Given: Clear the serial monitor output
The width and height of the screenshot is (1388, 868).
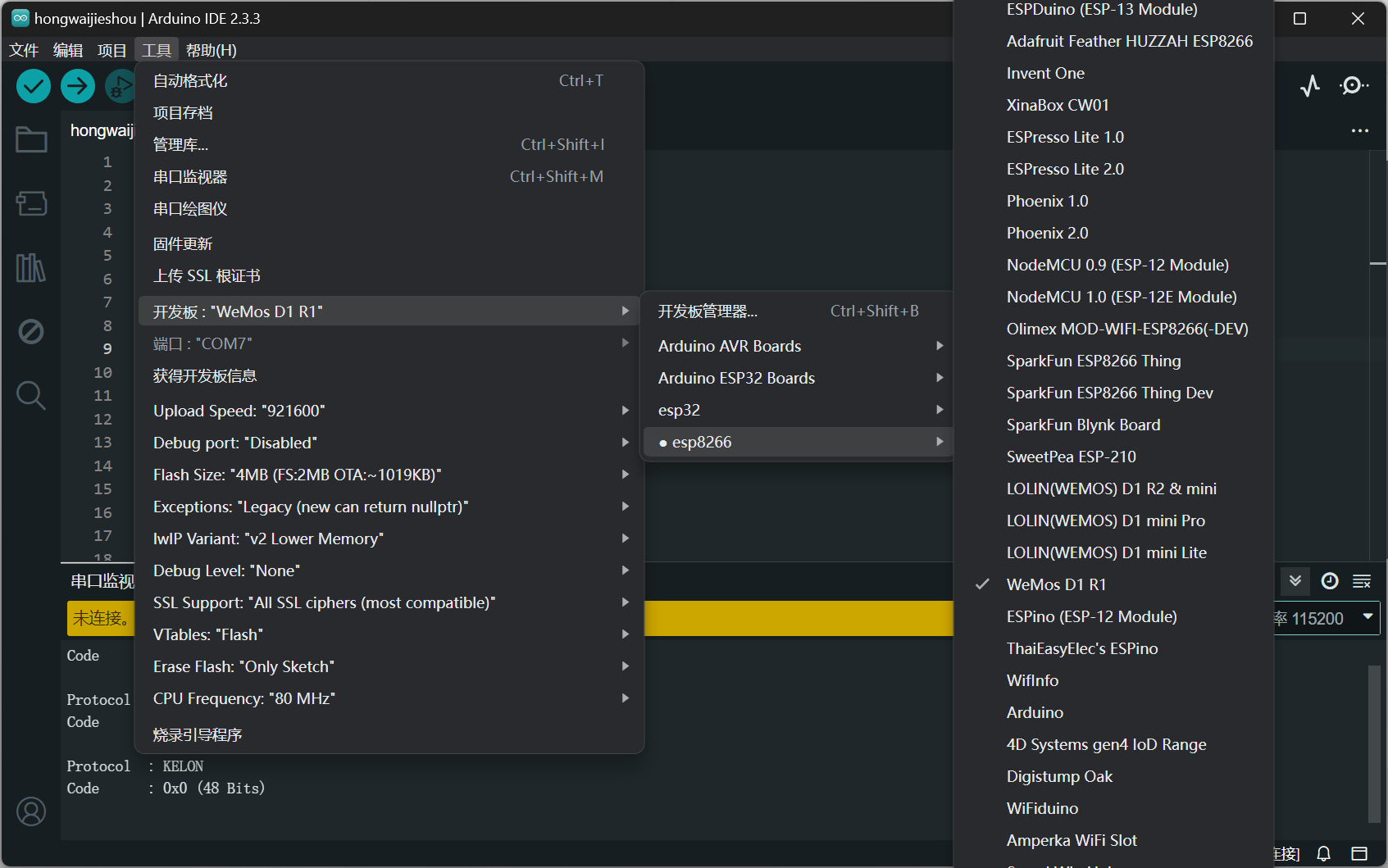Looking at the screenshot, I should coord(1362,581).
